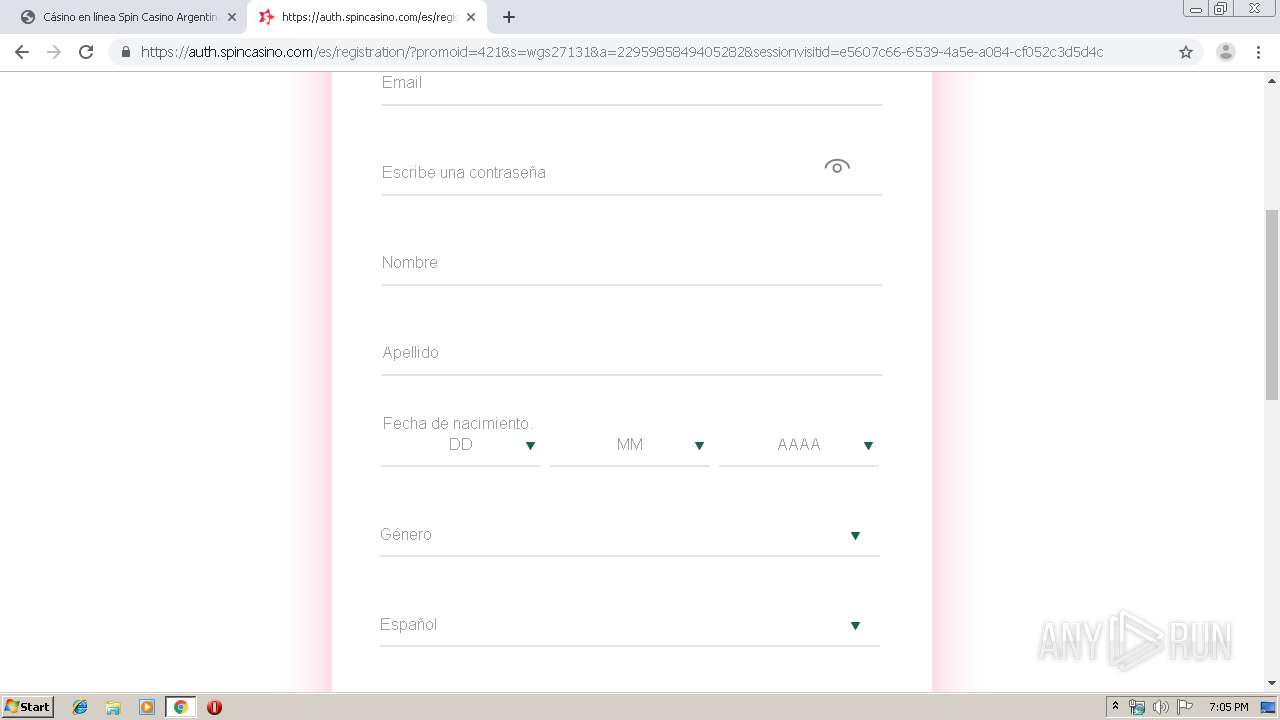
Task: Open the DD day dropdown
Action: [461, 445]
